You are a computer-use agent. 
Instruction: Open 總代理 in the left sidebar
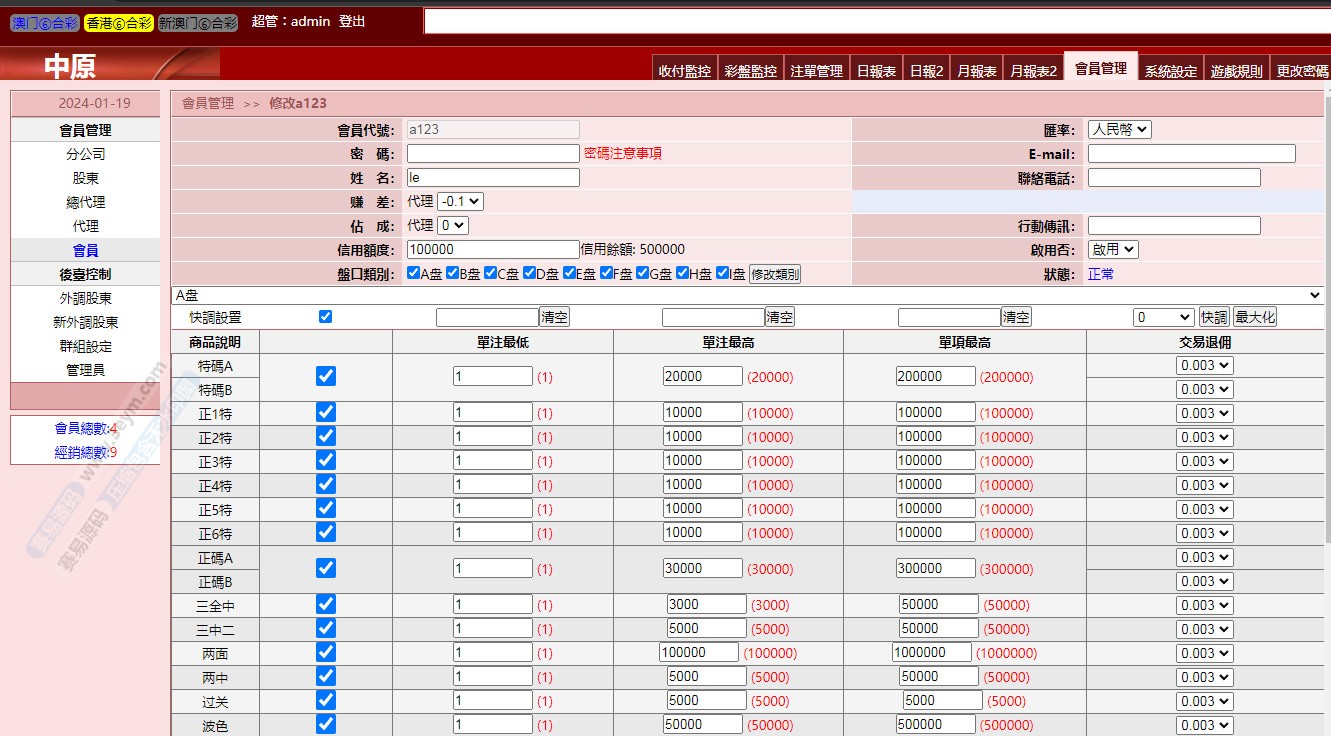coord(86,202)
